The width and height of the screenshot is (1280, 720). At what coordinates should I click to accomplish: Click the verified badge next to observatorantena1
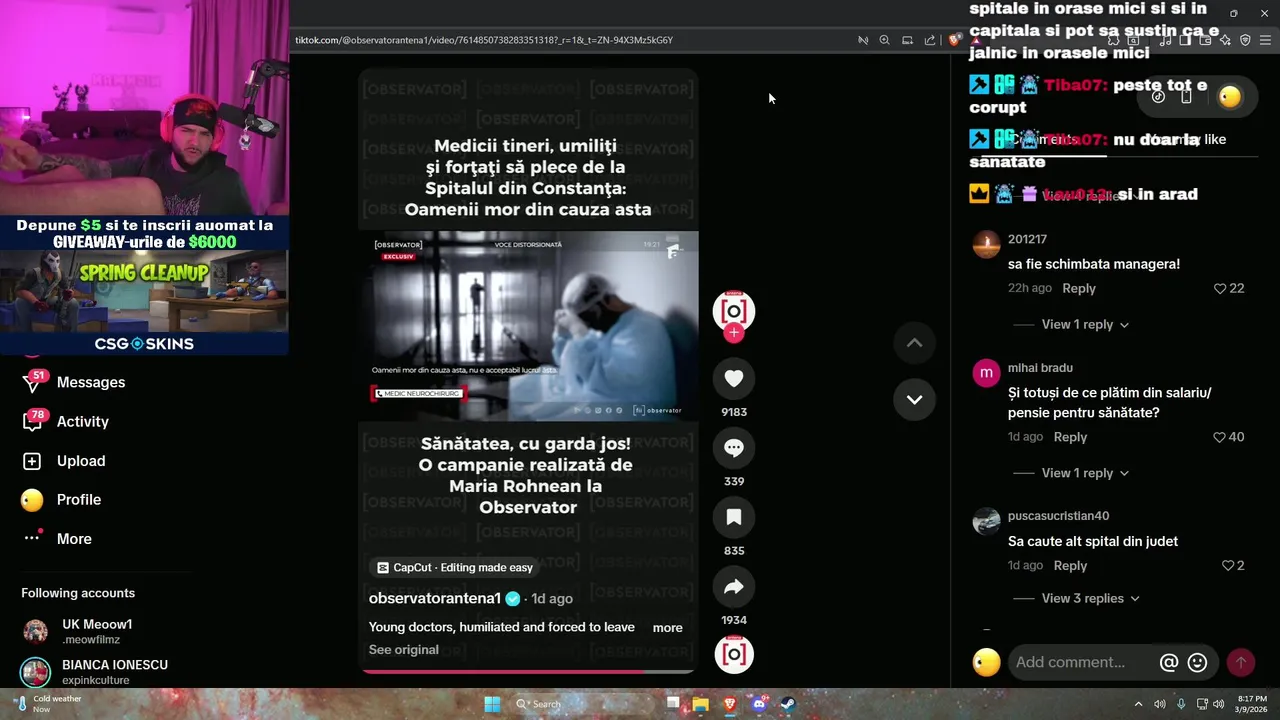(513, 599)
